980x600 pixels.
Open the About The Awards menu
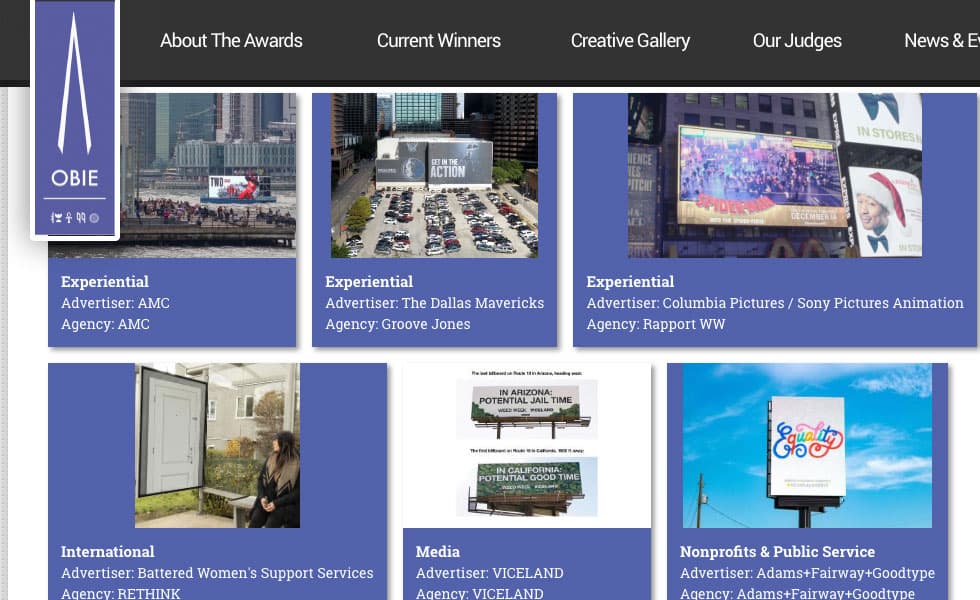(231, 41)
